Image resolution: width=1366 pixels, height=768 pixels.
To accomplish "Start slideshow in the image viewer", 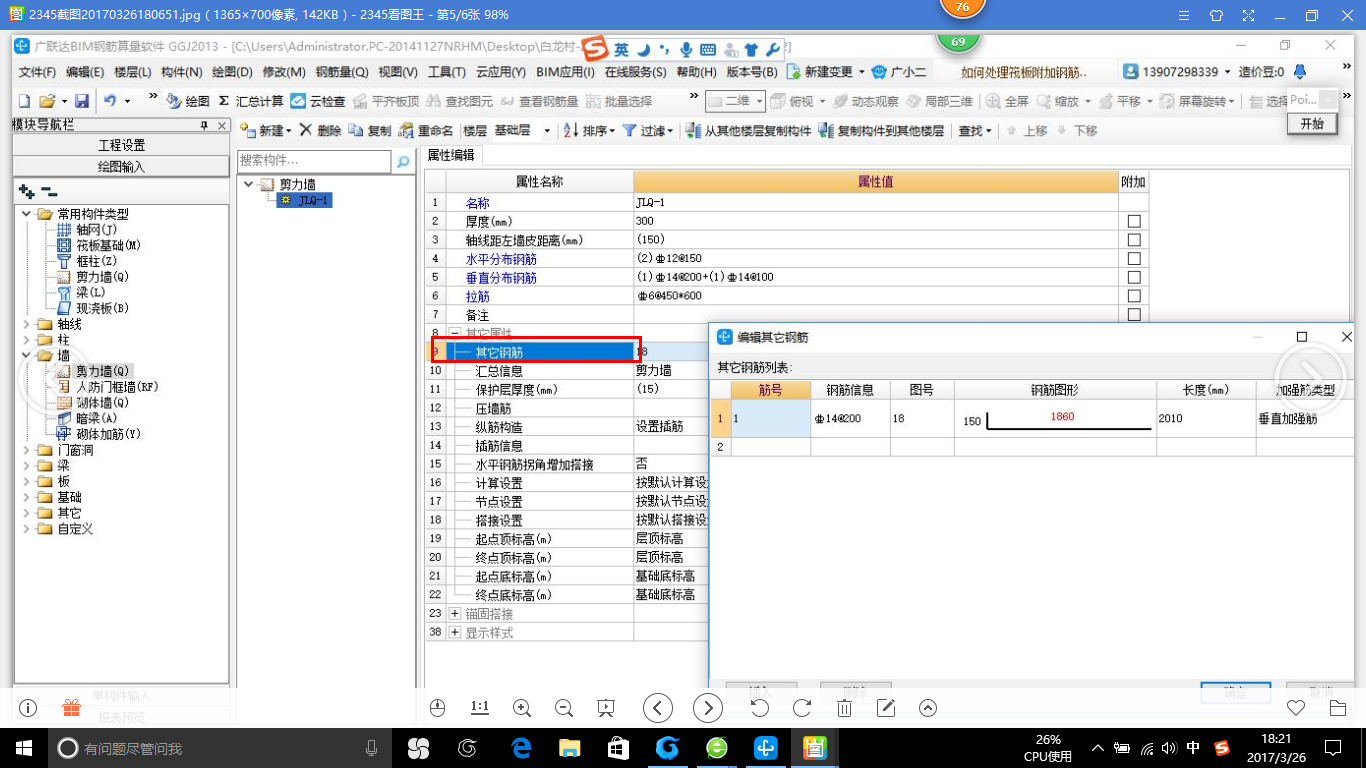I will point(605,708).
